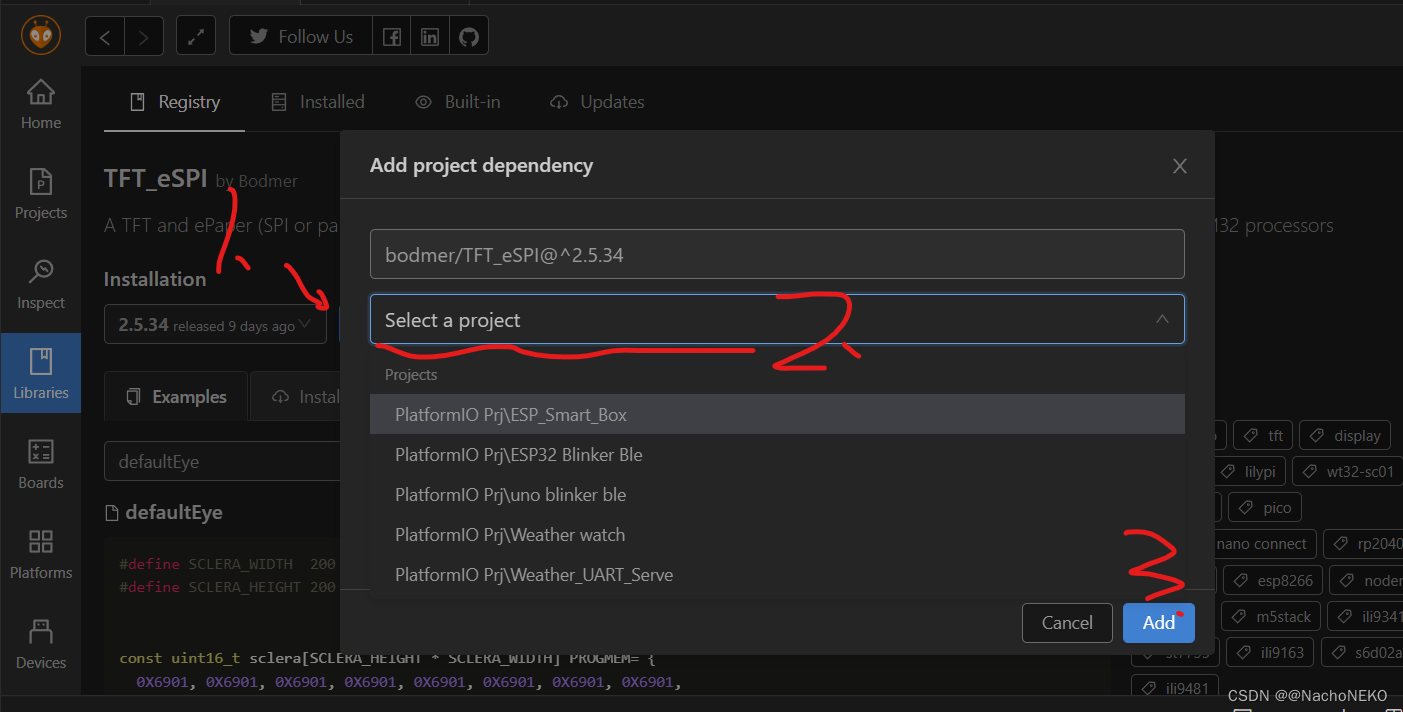The height and width of the screenshot is (712, 1403).
Task: Click the pico tag
Action: [x=1266, y=508]
